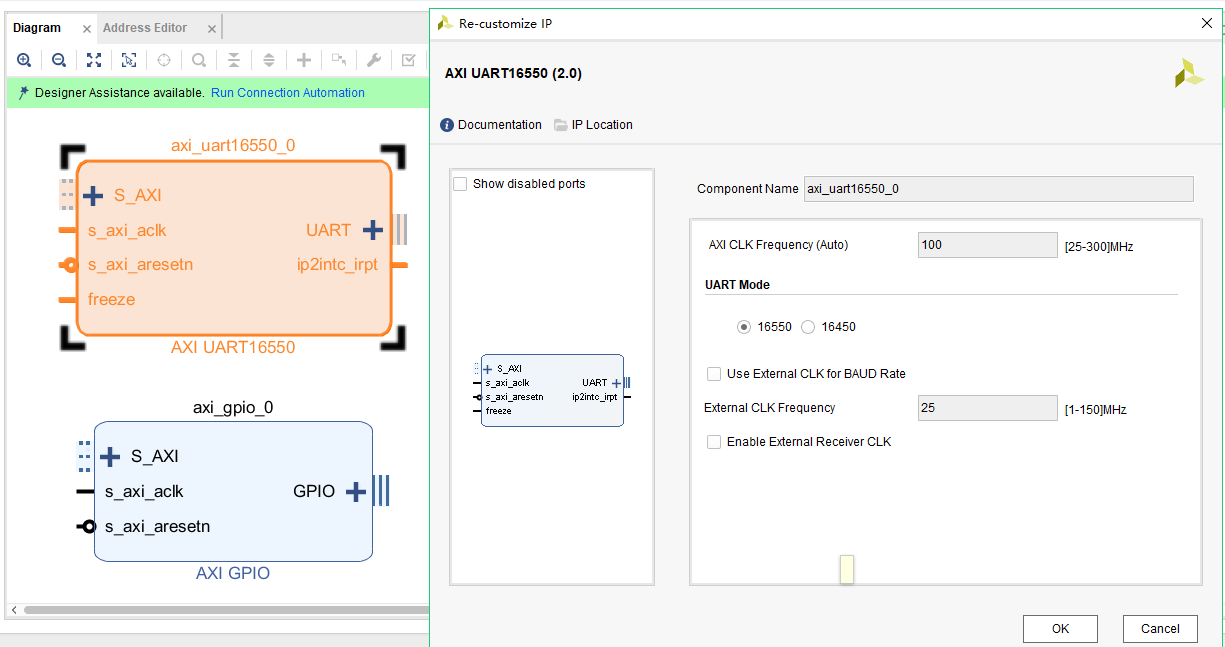Activate the Select Area tool icon
The image size is (1225, 647).
coord(129,60)
